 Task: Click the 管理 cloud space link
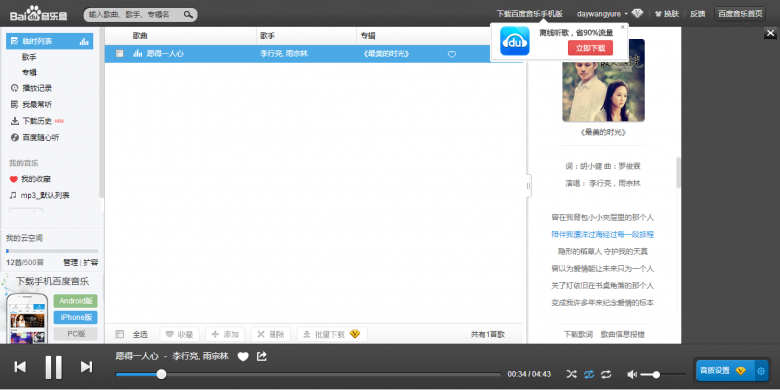point(71,263)
